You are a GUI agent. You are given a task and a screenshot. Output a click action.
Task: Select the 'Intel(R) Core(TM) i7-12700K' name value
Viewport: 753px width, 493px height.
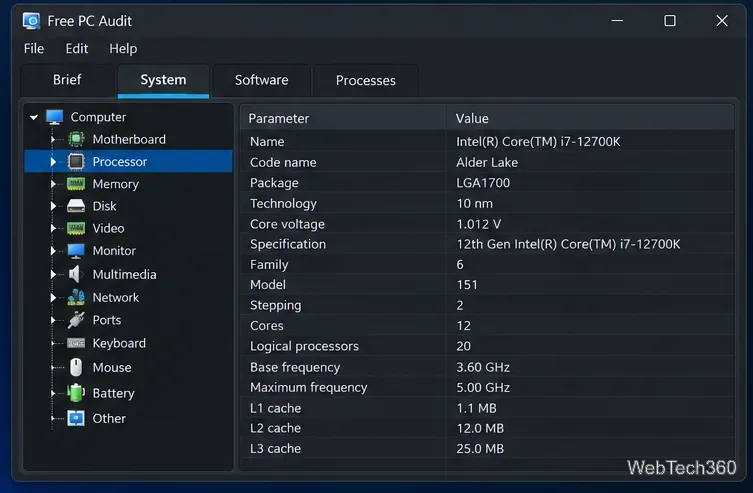[x=538, y=142]
